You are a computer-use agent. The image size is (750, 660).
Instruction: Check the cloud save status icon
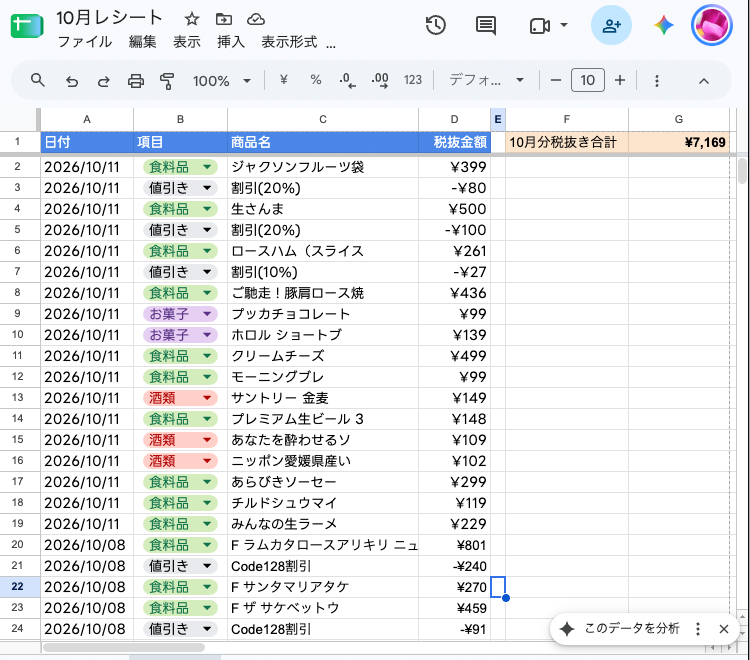click(x=256, y=19)
